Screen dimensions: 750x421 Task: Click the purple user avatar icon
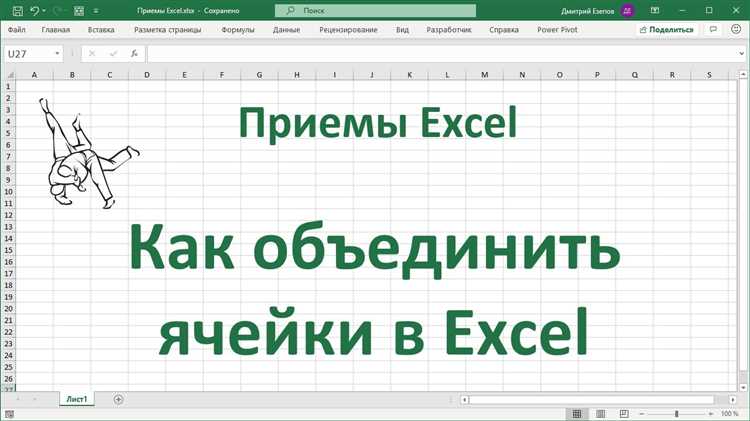pyautogui.click(x=627, y=11)
